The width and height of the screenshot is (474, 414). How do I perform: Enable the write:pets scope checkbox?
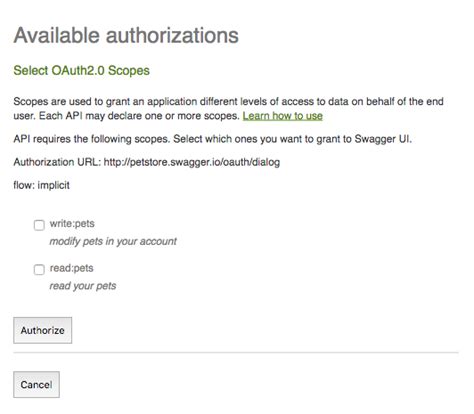point(39,225)
